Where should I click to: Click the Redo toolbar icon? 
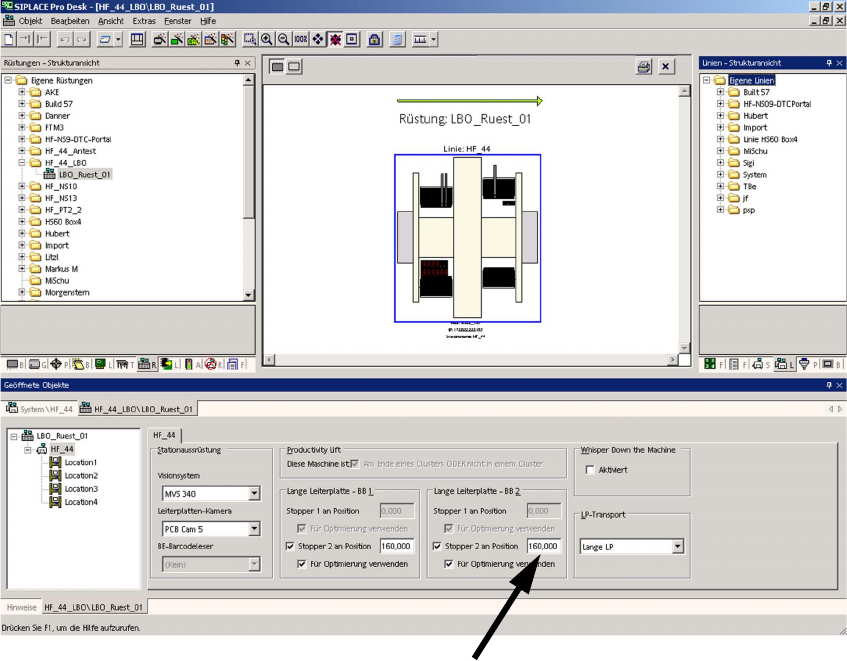[x=82, y=39]
